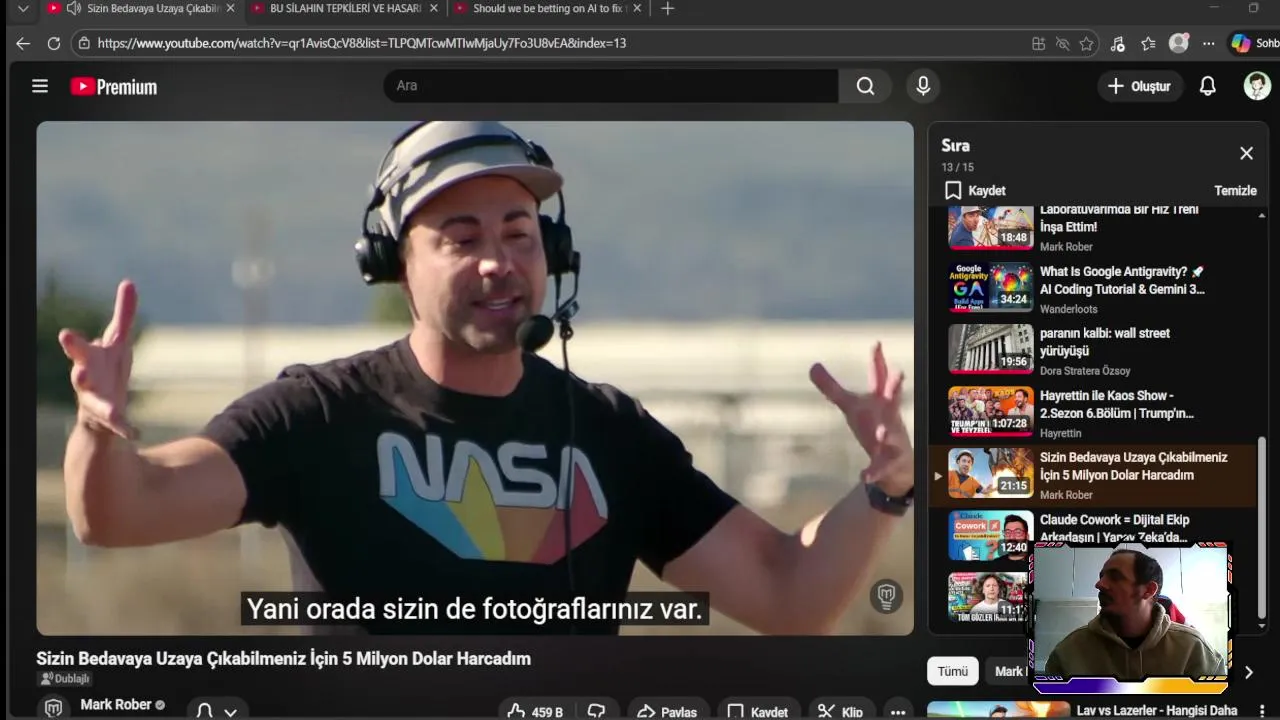Go back in browser history
The height and width of the screenshot is (720, 1280).
click(x=23, y=43)
